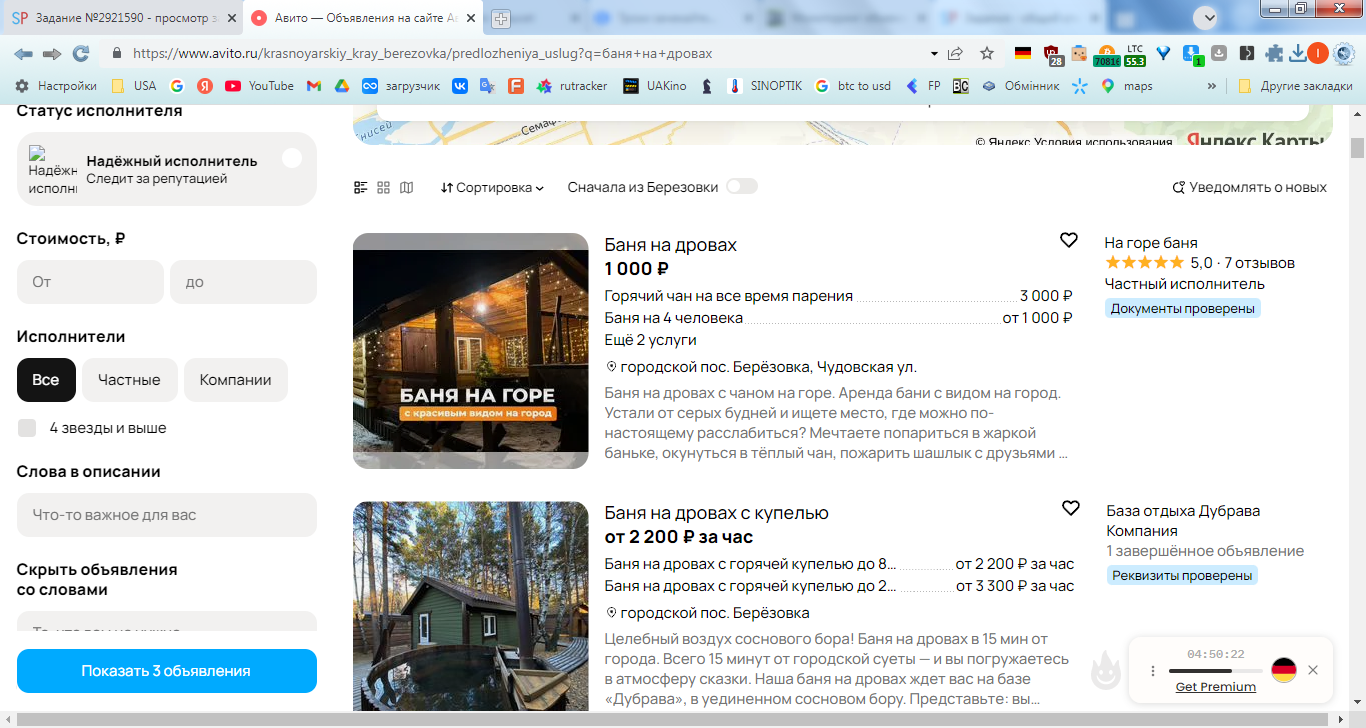Click 'Что-то важное для вас' input
The width and height of the screenshot is (1366, 728).
(x=167, y=515)
